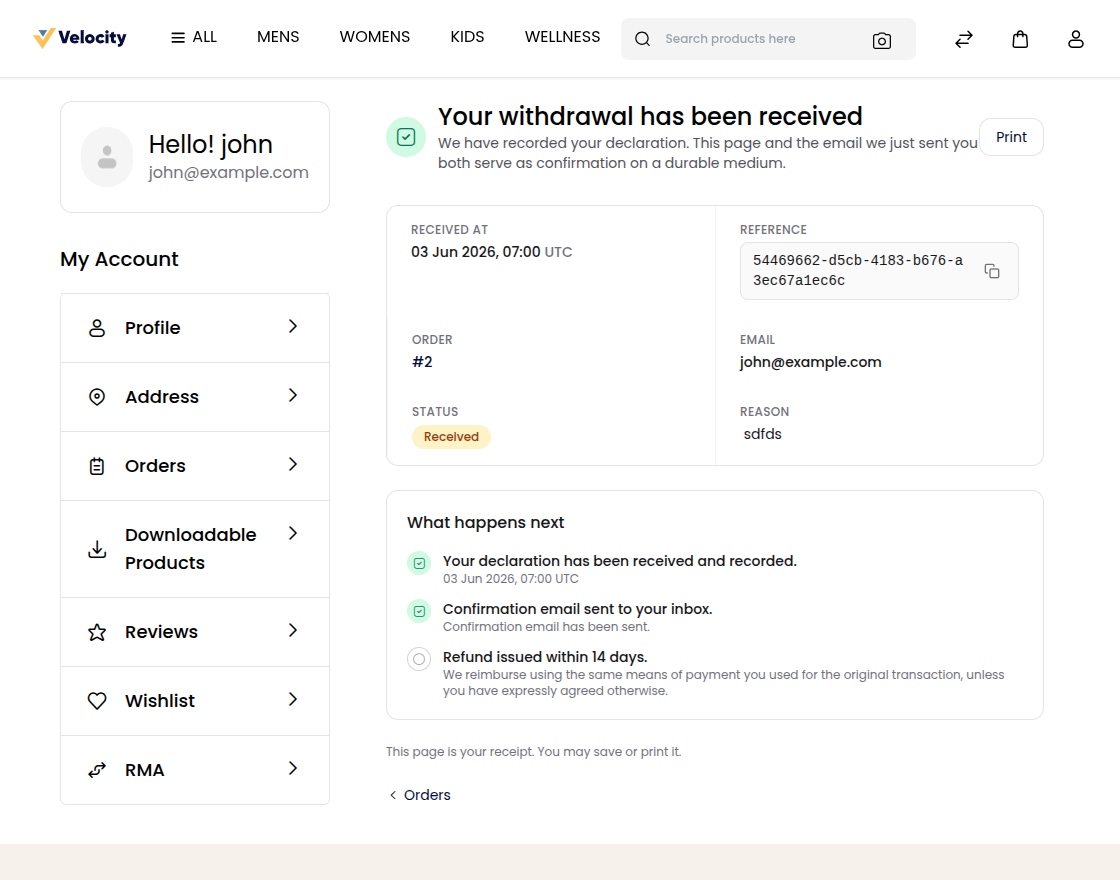Click the Address location pin icon
The image size is (1120, 880).
(97, 397)
